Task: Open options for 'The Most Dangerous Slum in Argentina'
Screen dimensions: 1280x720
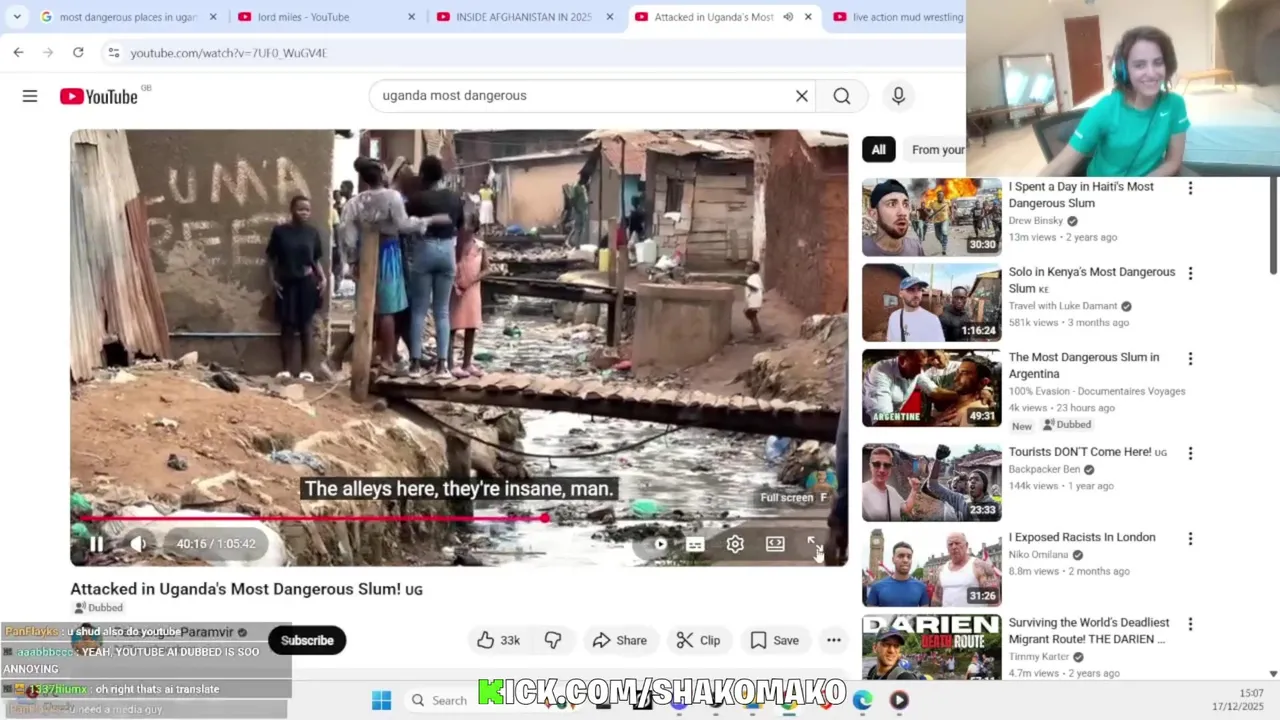Action: (x=1190, y=358)
